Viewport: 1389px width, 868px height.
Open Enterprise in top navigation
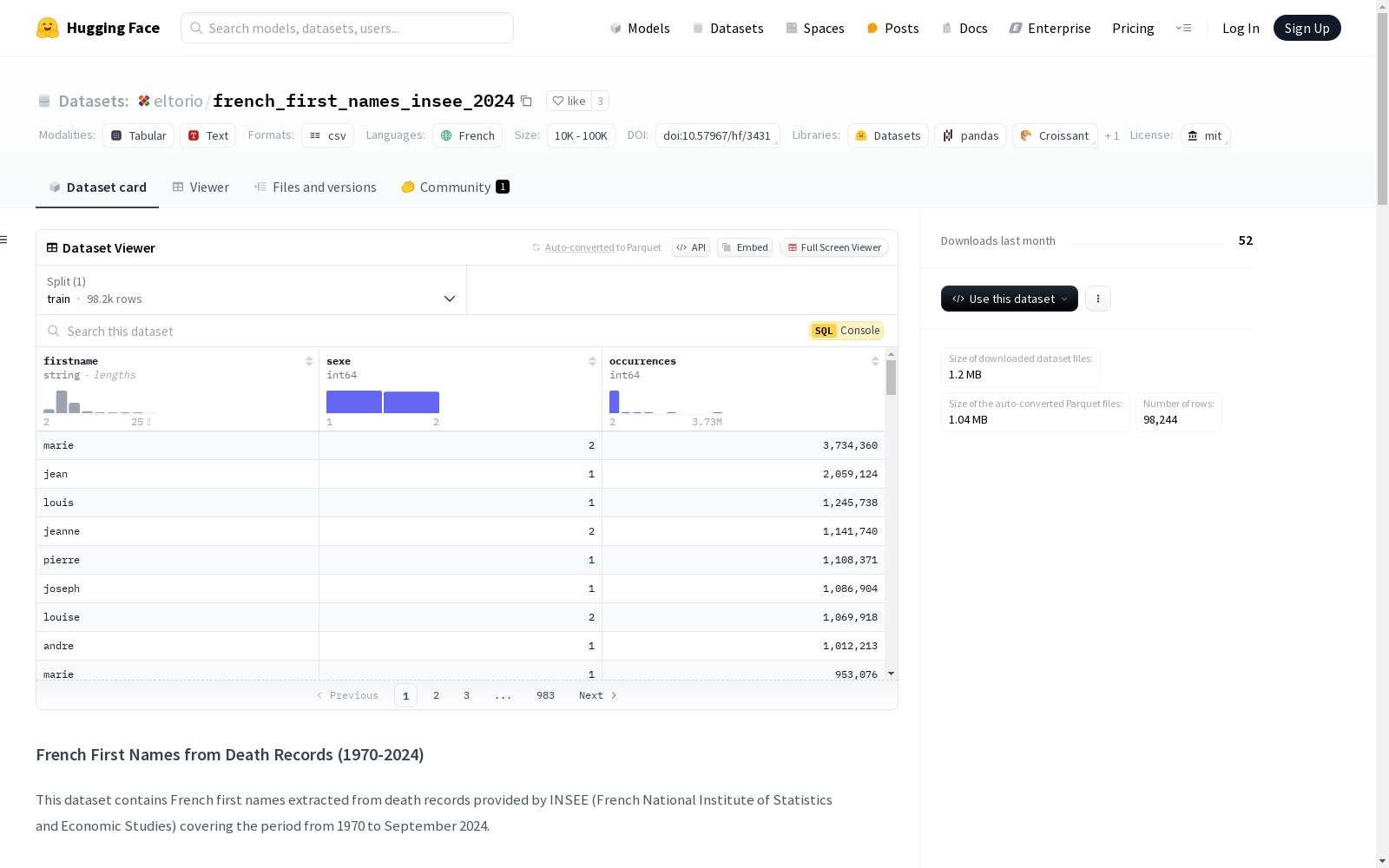point(1050,28)
